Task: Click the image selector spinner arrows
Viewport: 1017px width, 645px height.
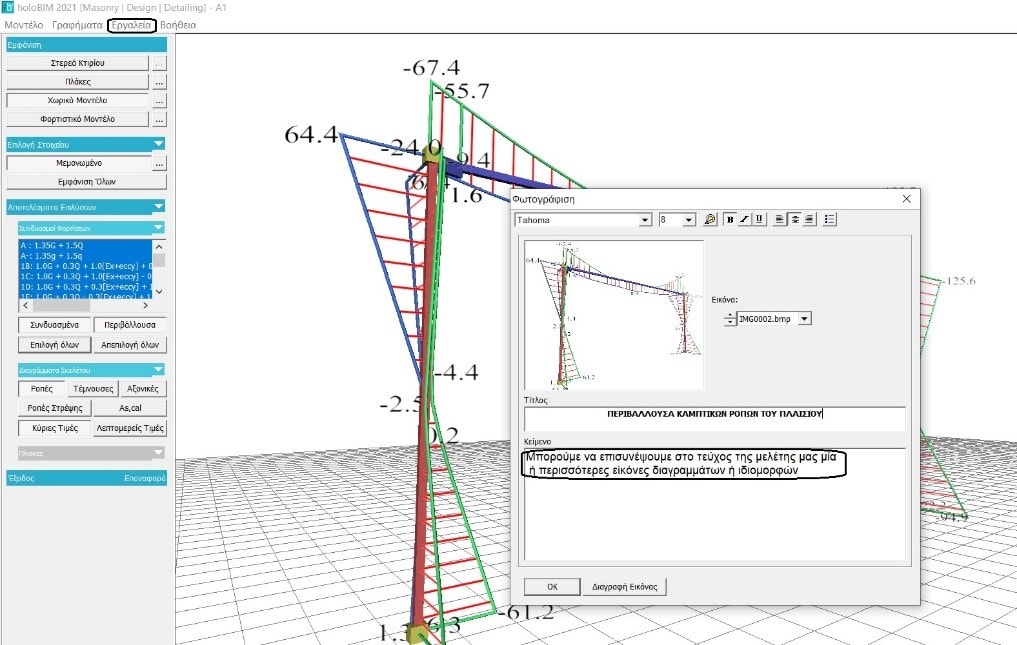Action: click(730, 319)
